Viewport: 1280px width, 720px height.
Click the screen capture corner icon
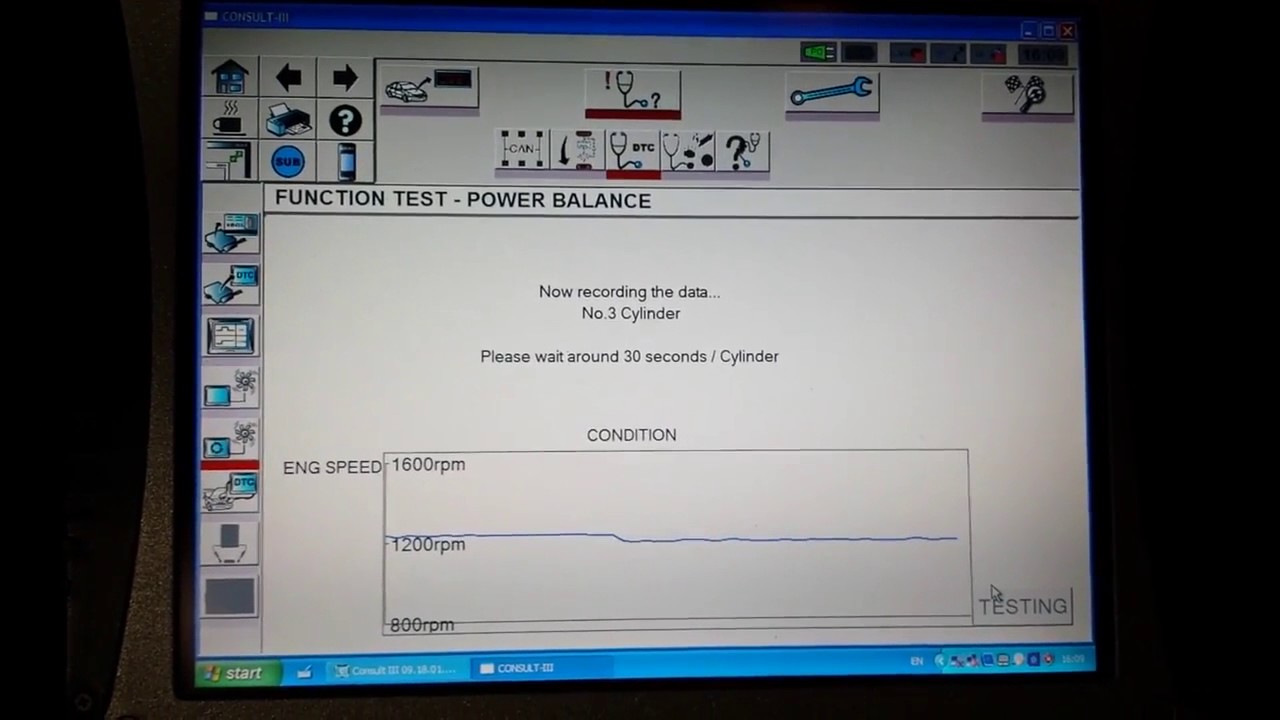pos(228,160)
